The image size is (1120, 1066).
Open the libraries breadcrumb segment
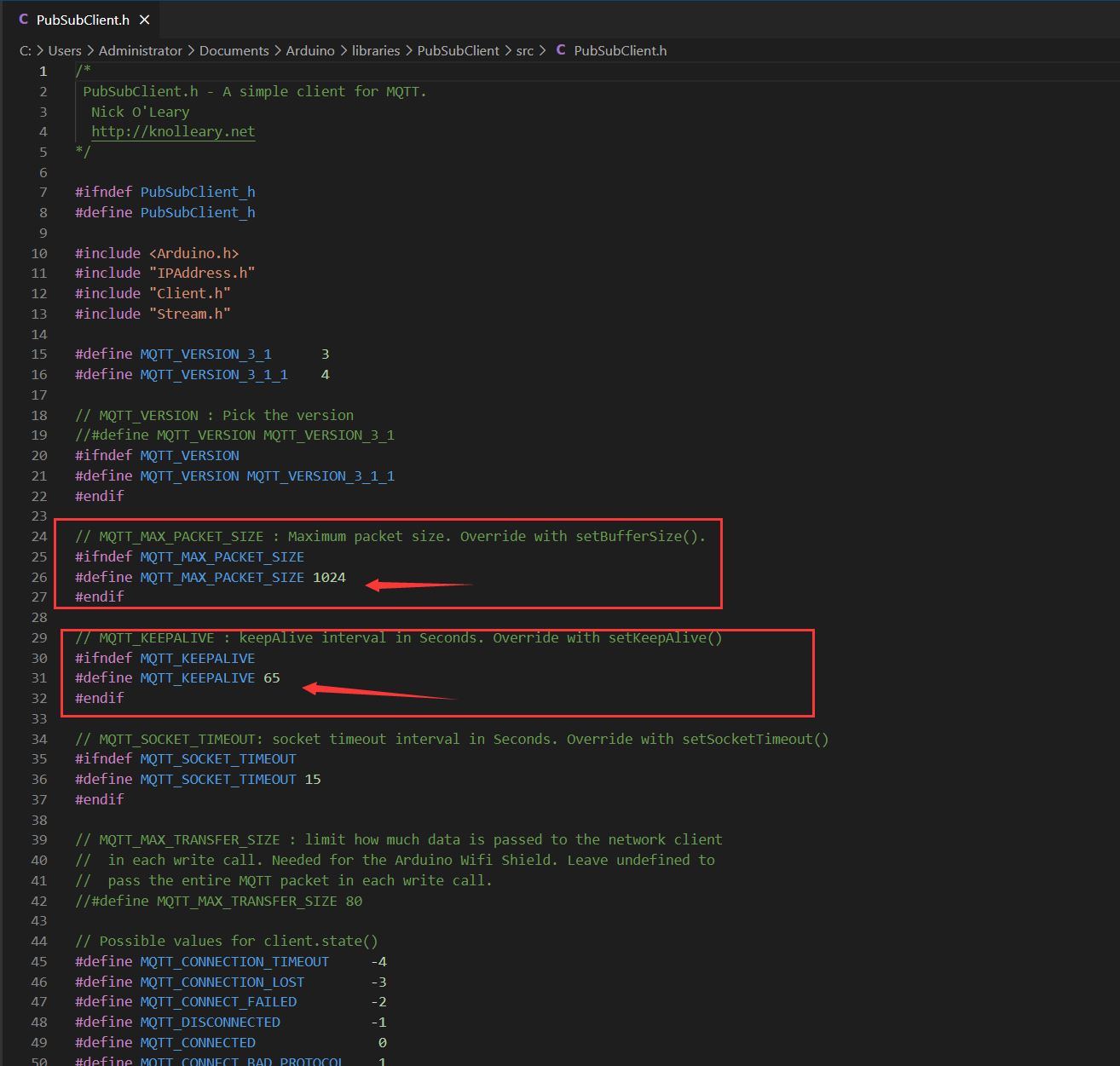(x=376, y=50)
